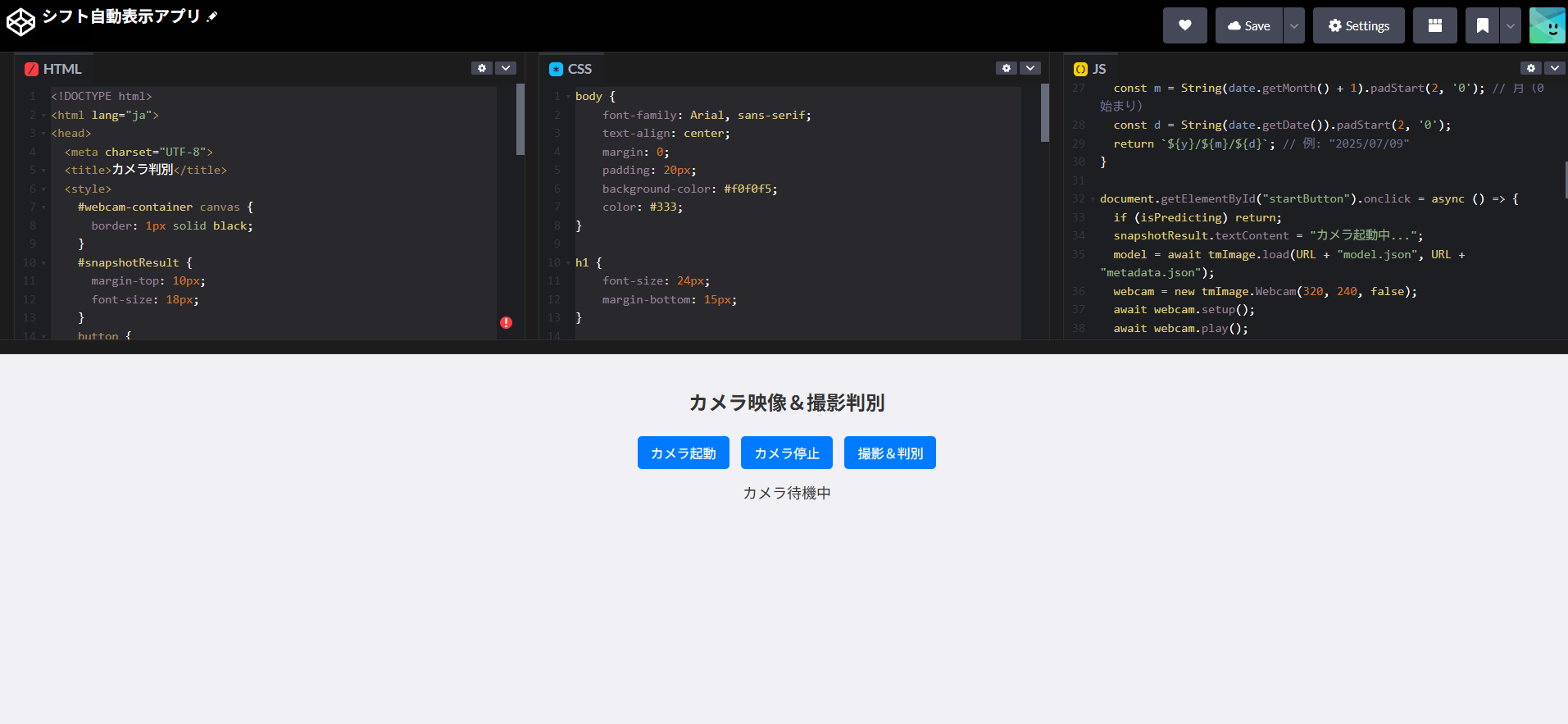Collapse the html tag fold arrow, line 2
Viewport: 1568px width, 724px height.
pyautogui.click(x=43, y=116)
